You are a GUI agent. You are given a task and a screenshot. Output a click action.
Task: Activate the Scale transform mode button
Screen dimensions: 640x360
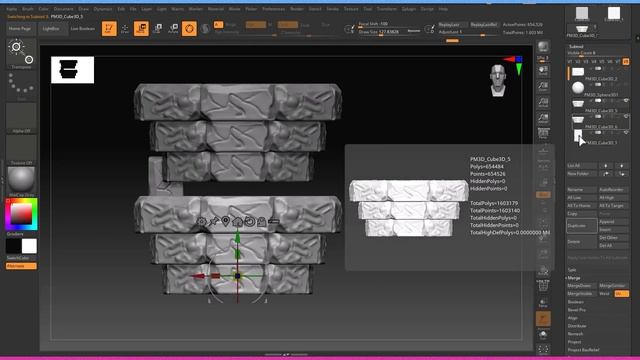pyautogui.click(x=157, y=29)
